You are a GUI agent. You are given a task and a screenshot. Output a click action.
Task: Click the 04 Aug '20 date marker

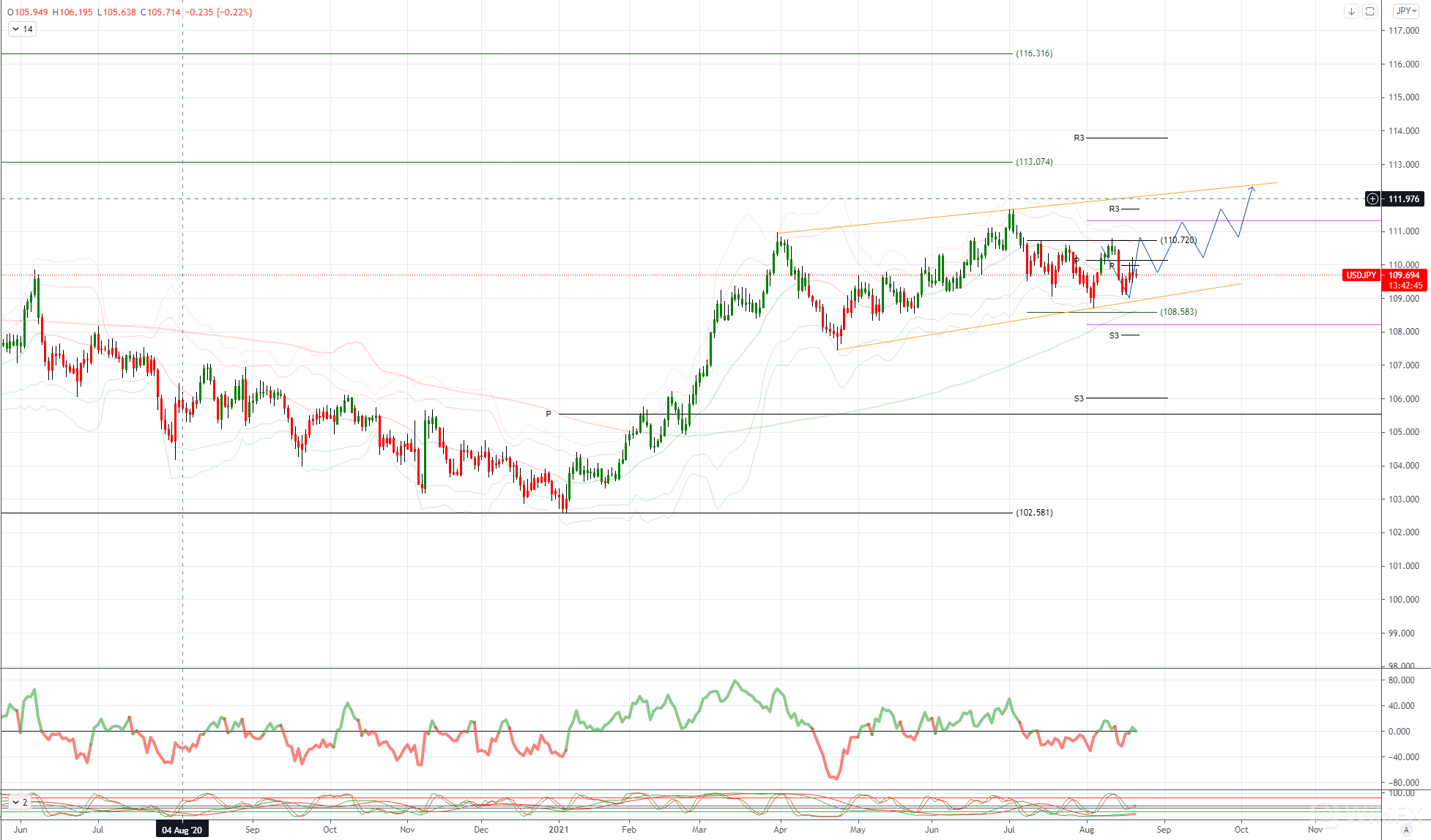[x=182, y=830]
